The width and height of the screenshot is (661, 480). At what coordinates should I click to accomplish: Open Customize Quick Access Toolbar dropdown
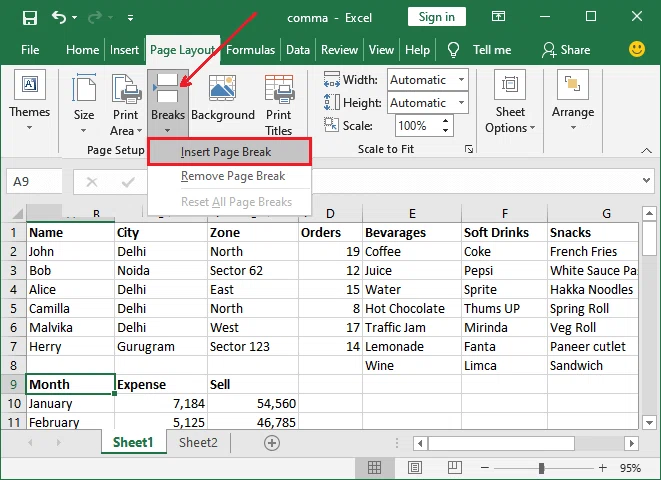(x=130, y=18)
